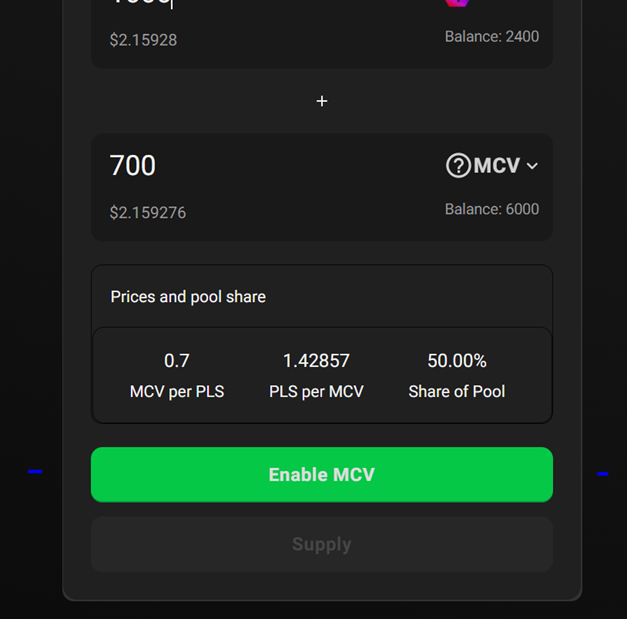The image size is (627, 619).
Task: Click the Share of Pool label
Action: pos(457,391)
